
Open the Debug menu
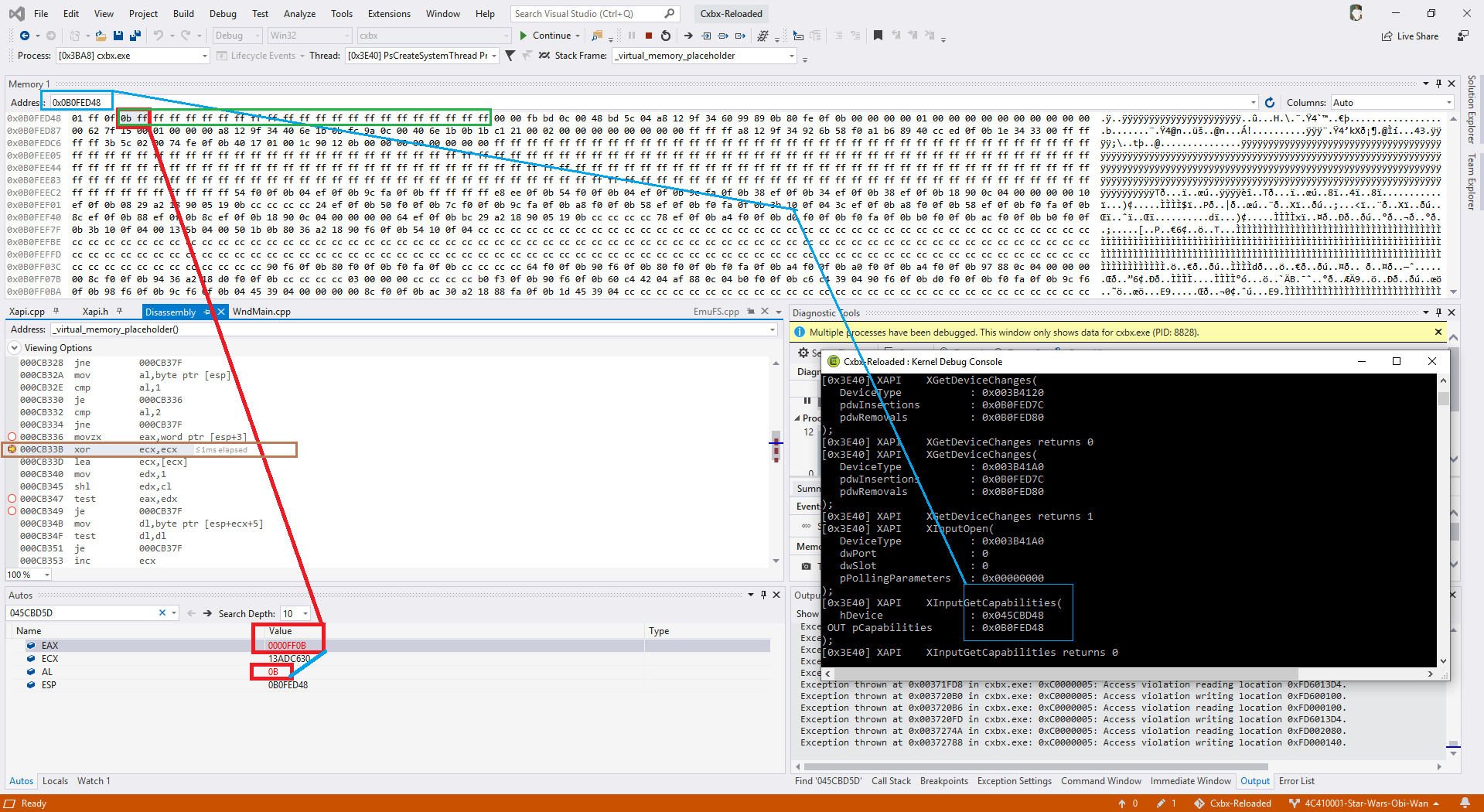point(223,14)
